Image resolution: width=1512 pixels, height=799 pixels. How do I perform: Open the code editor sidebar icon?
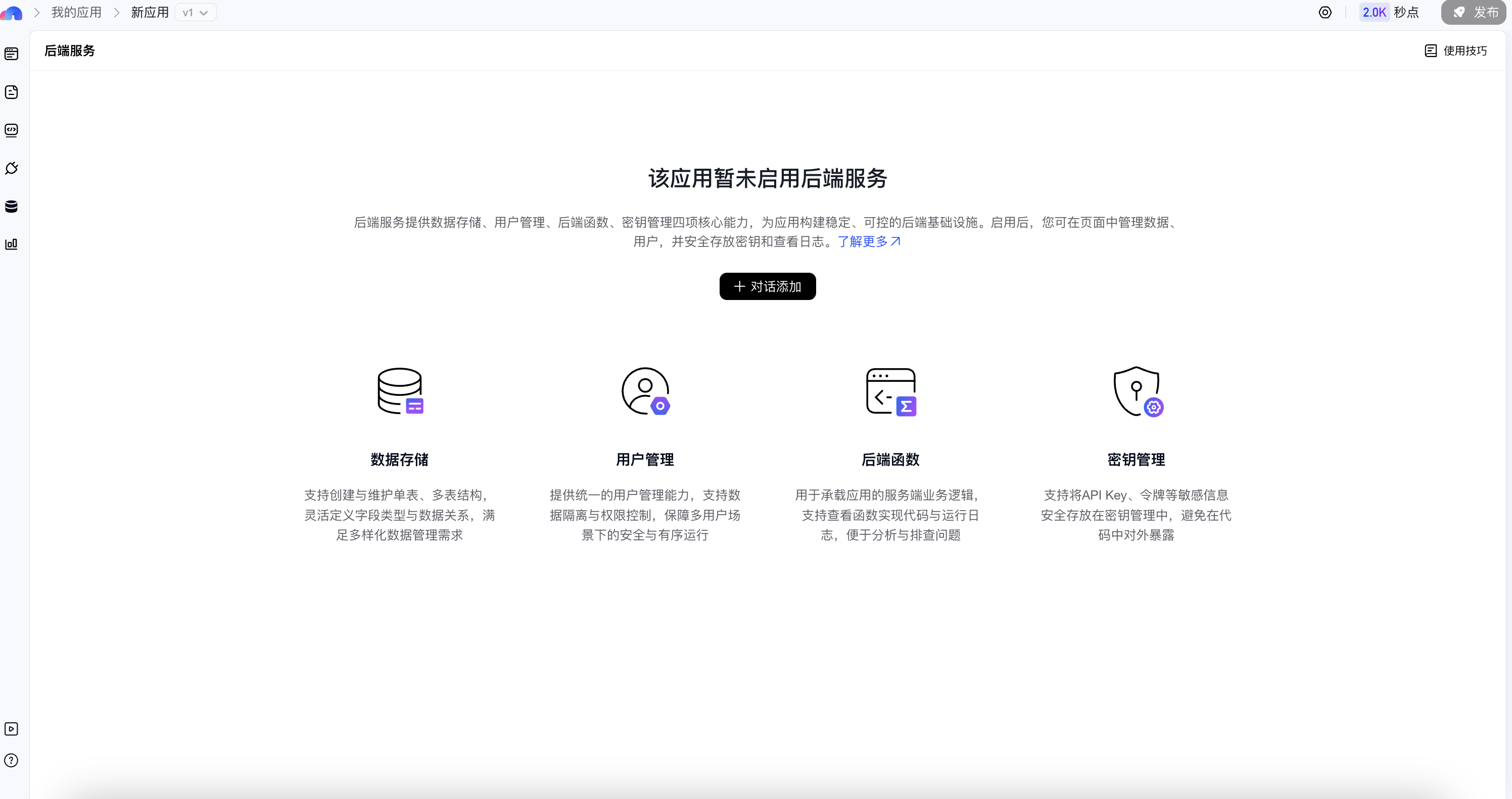(x=11, y=130)
